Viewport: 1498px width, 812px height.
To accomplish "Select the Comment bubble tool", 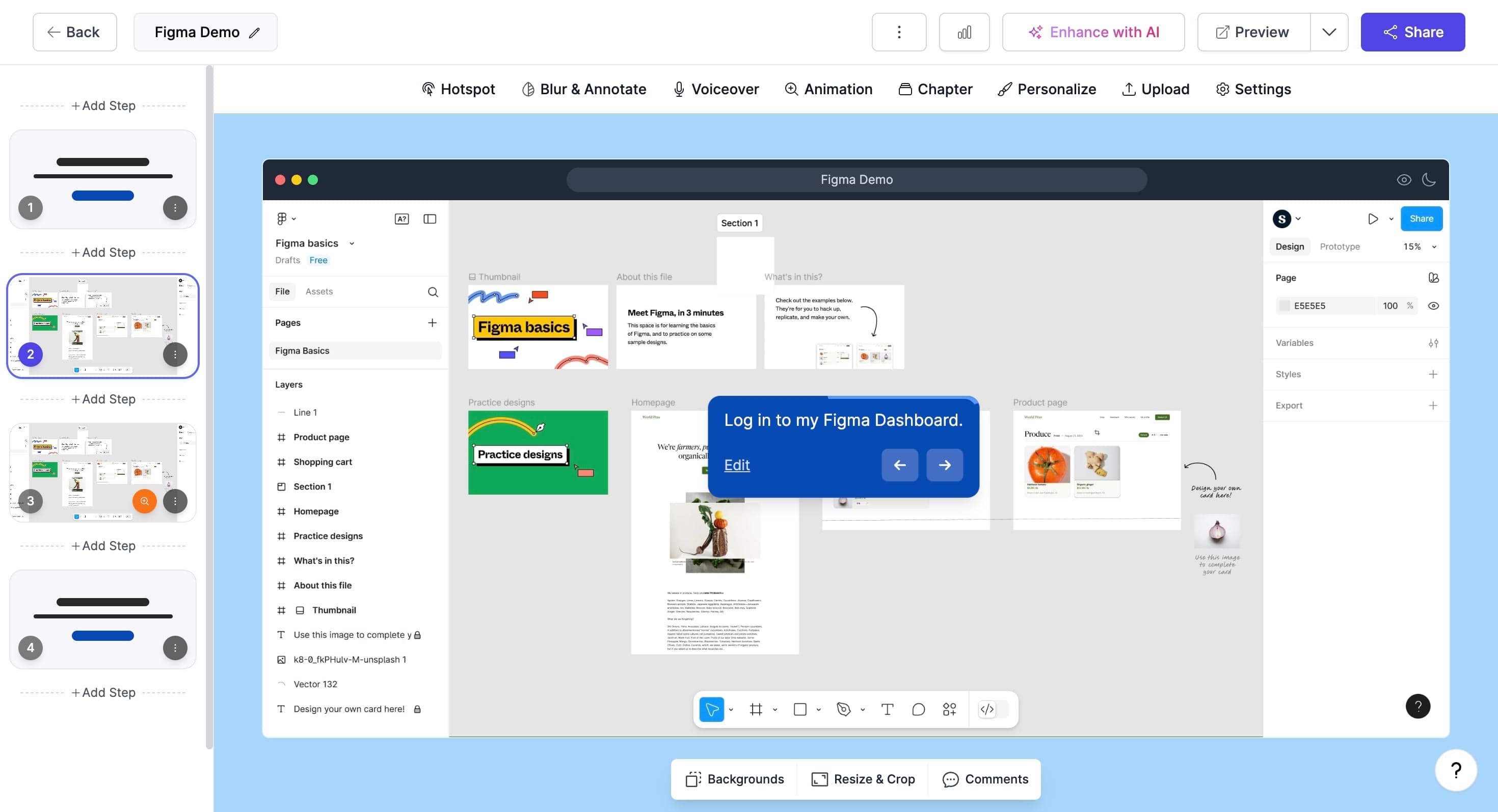I will 918,709.
